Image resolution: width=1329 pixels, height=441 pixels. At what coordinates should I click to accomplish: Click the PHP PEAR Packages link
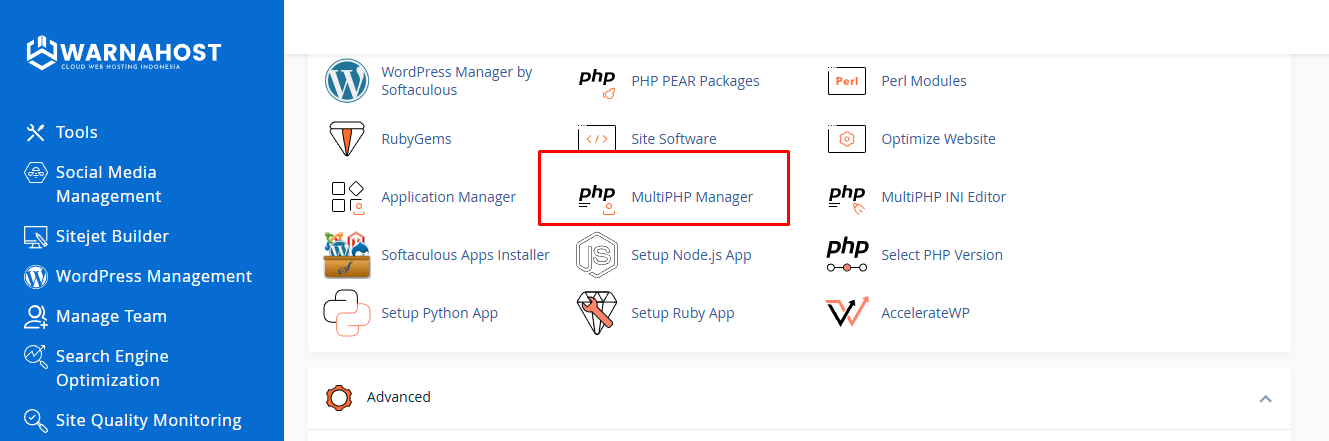point(695,81)
